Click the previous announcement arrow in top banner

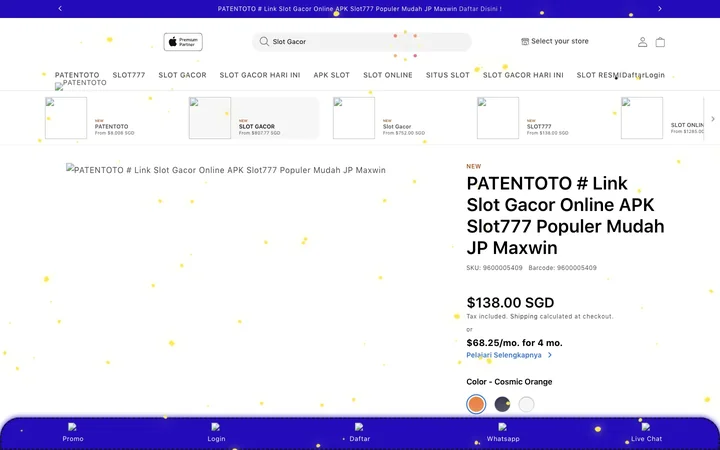coord(60,8)
